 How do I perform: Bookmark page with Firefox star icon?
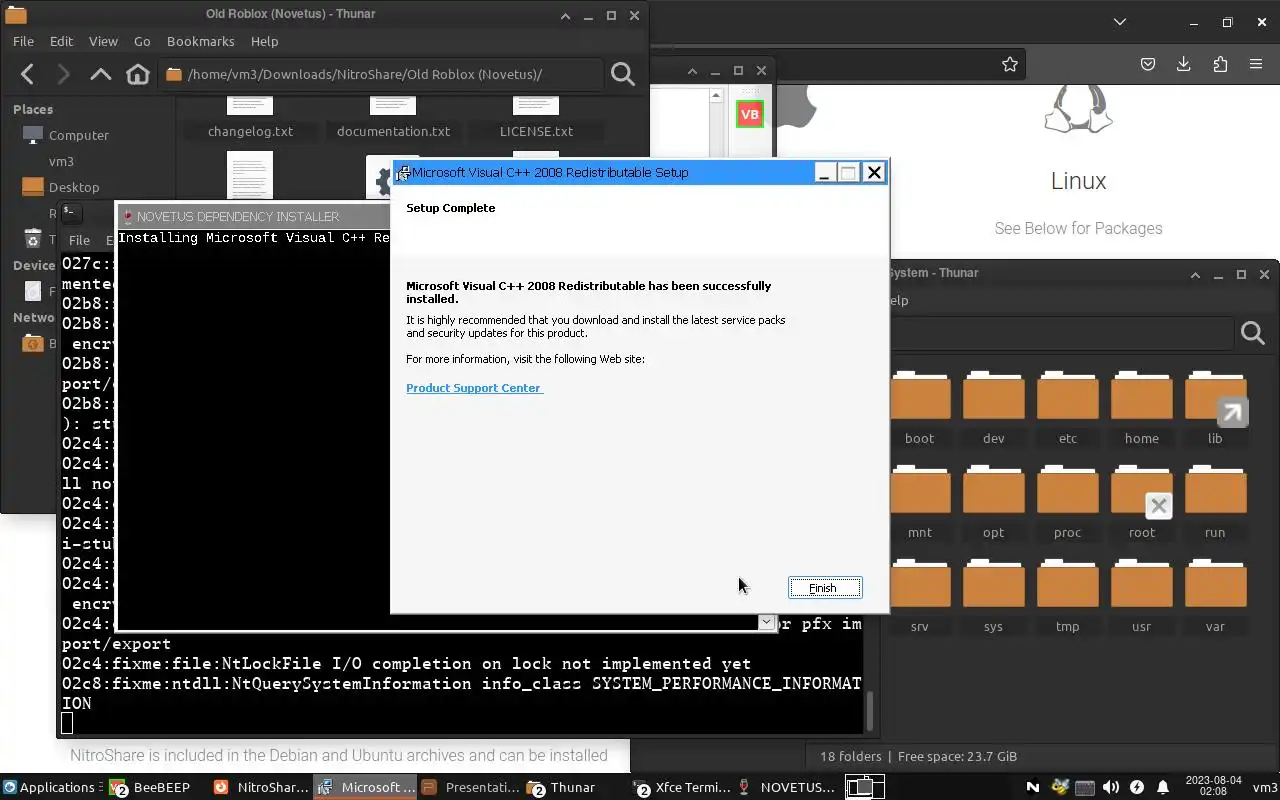point(1010,64)
